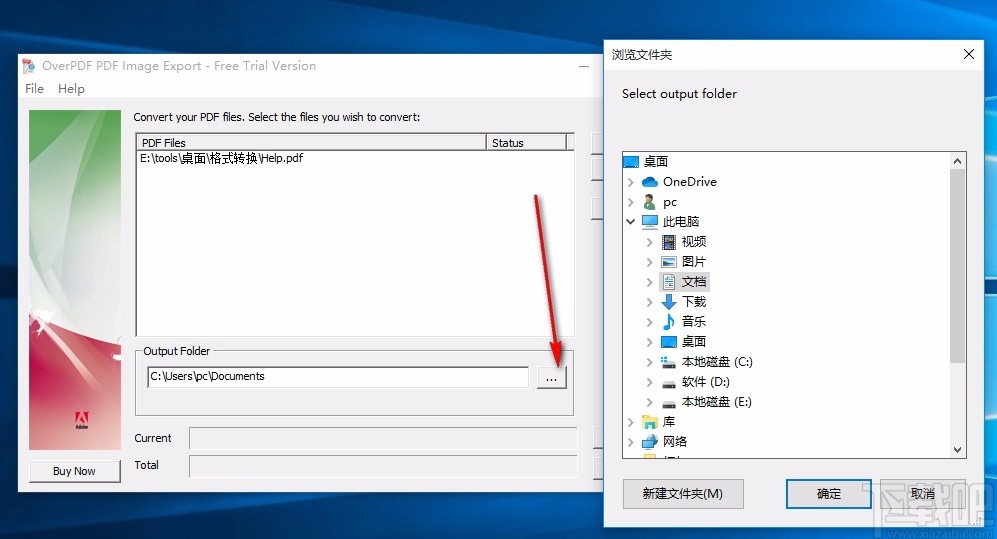Click the 下载 downloads arrow icon
997x539 pixels.
(669, 302)
